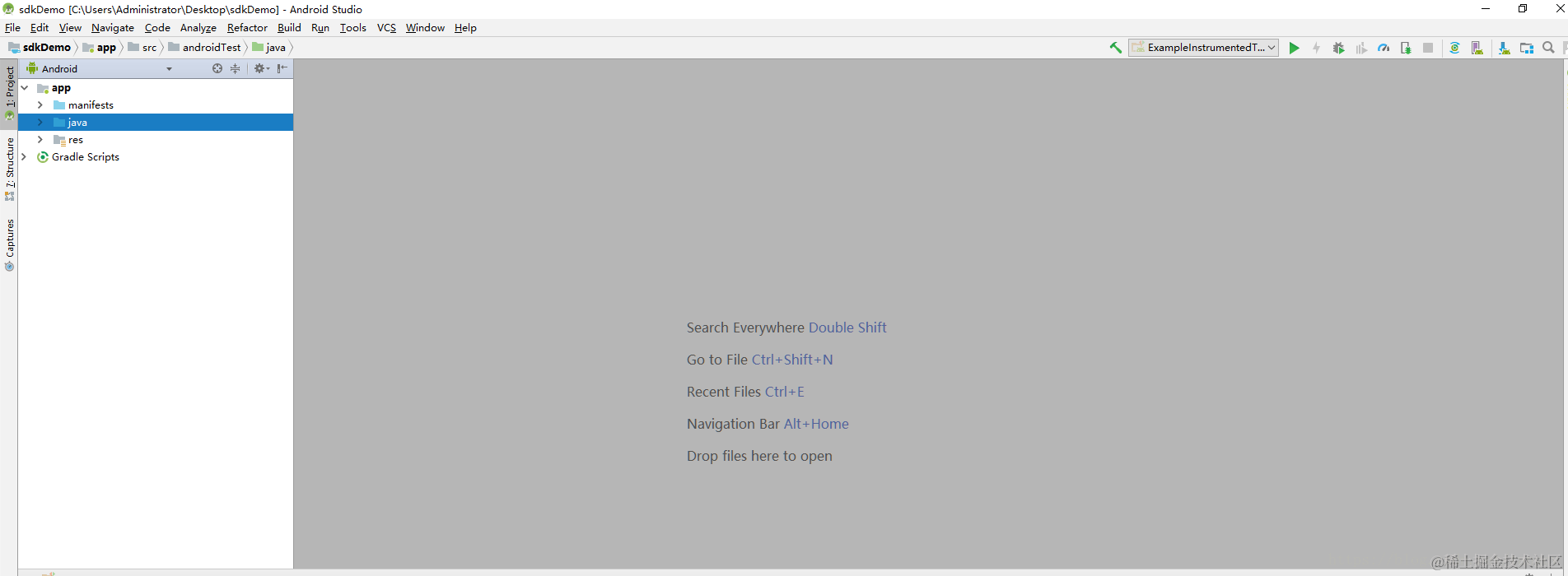Image resolution: width=1568 pixels, height=576 pixels.
Task: Select the manifests folder row
Action: 156,105
